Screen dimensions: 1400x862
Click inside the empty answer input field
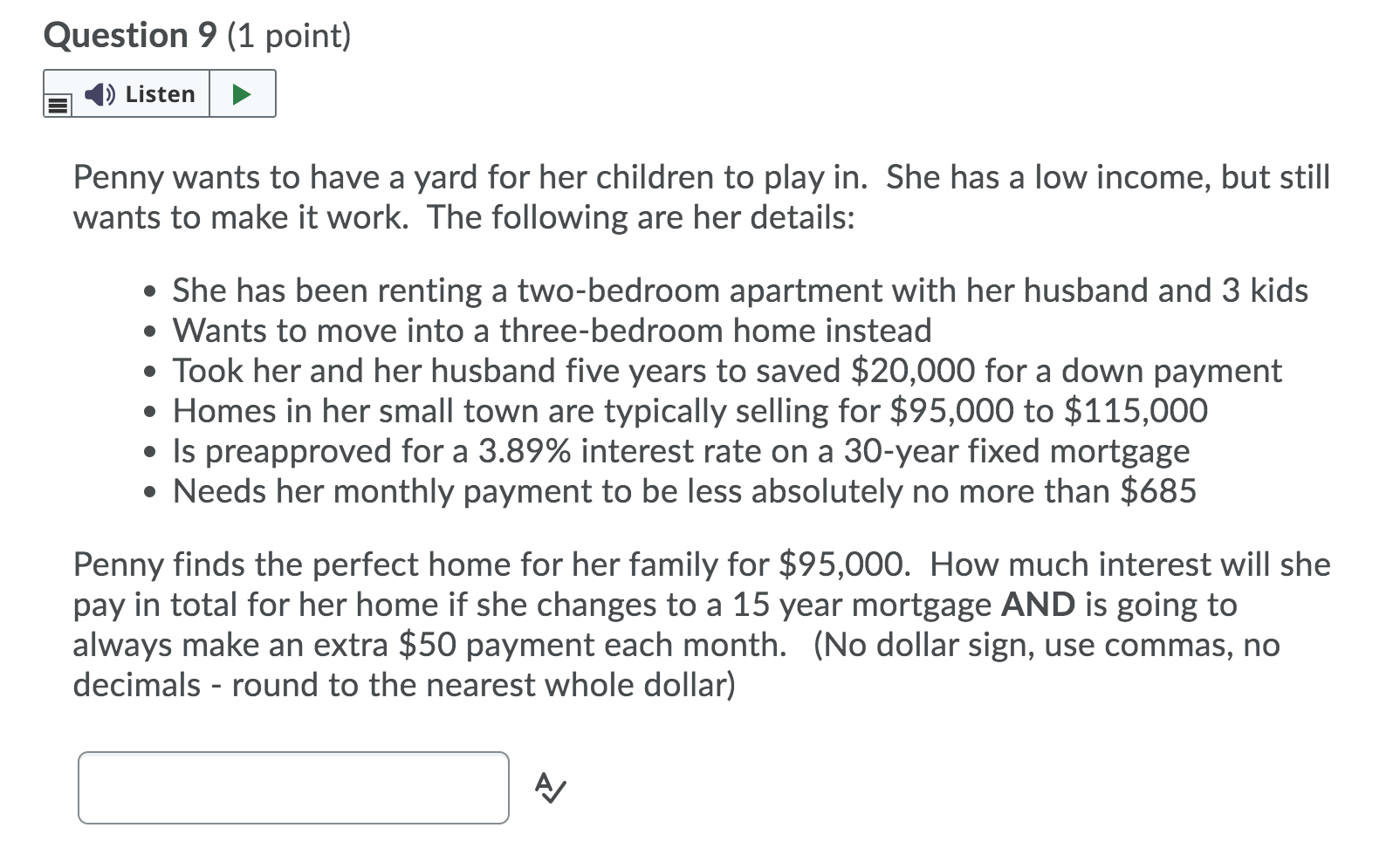pyautogui.click(x=292, y=785)
